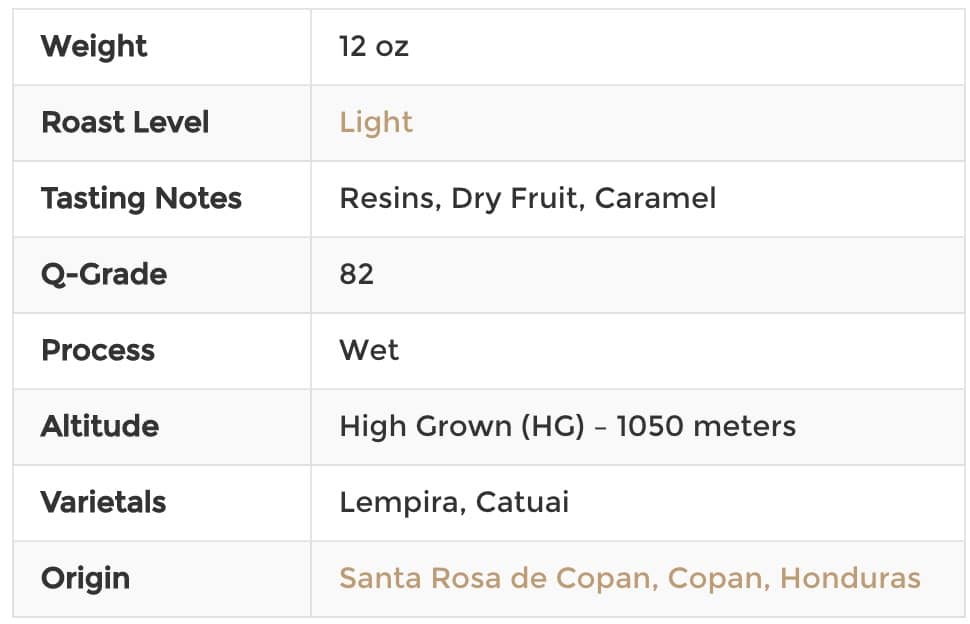Select Lempira, Catuai varietals text

454,502
